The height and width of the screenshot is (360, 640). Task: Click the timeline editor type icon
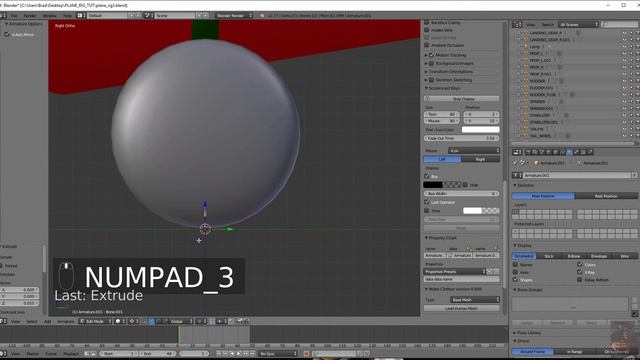(x=3, y=353)
